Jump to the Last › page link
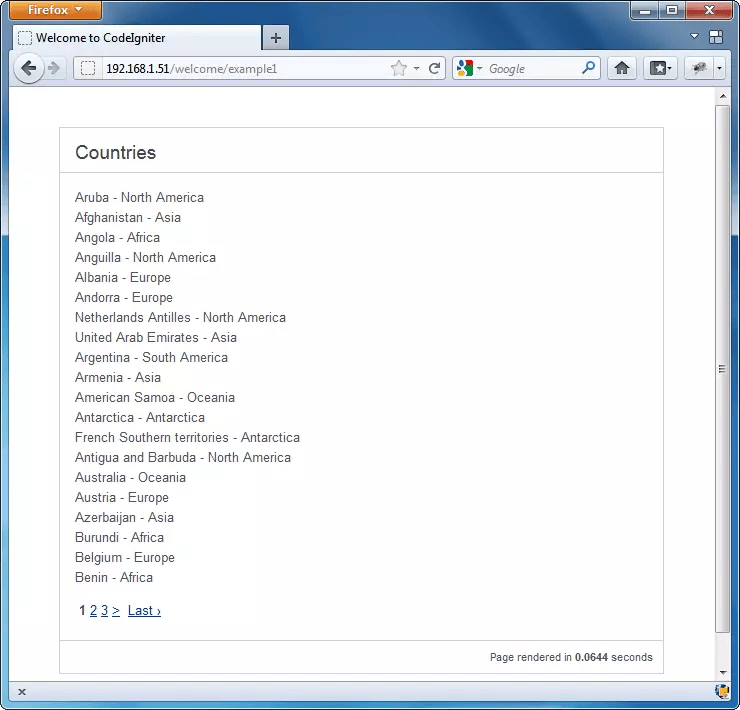The image size is (740, 710). tap(144, 610)
